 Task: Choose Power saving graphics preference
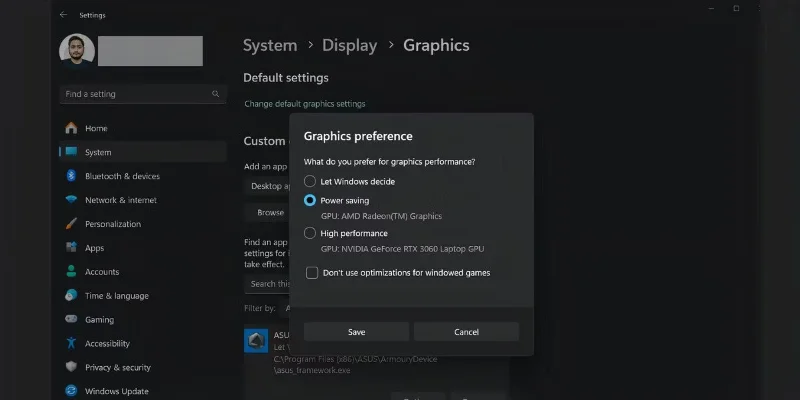[x=310, y=201]
